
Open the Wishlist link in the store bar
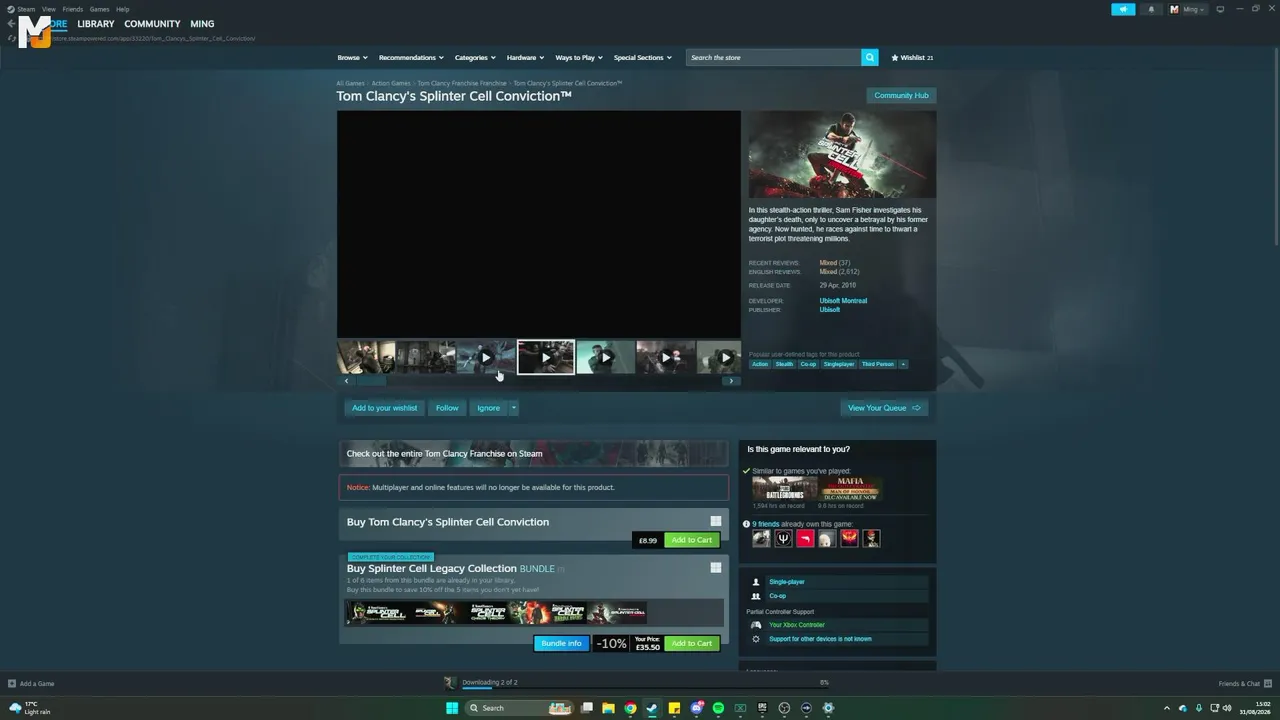912,58
